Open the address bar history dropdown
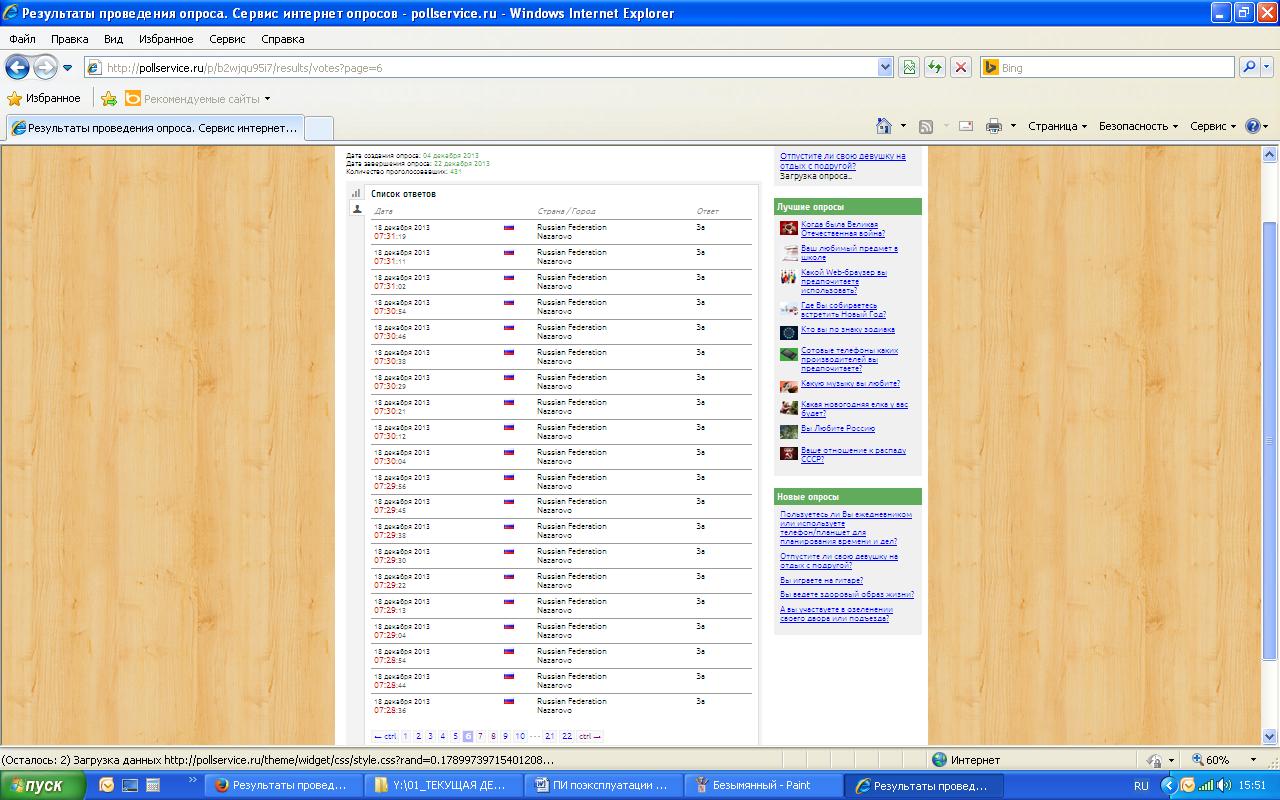This screenshot has height=800, width=1280. tap(884, 67)
